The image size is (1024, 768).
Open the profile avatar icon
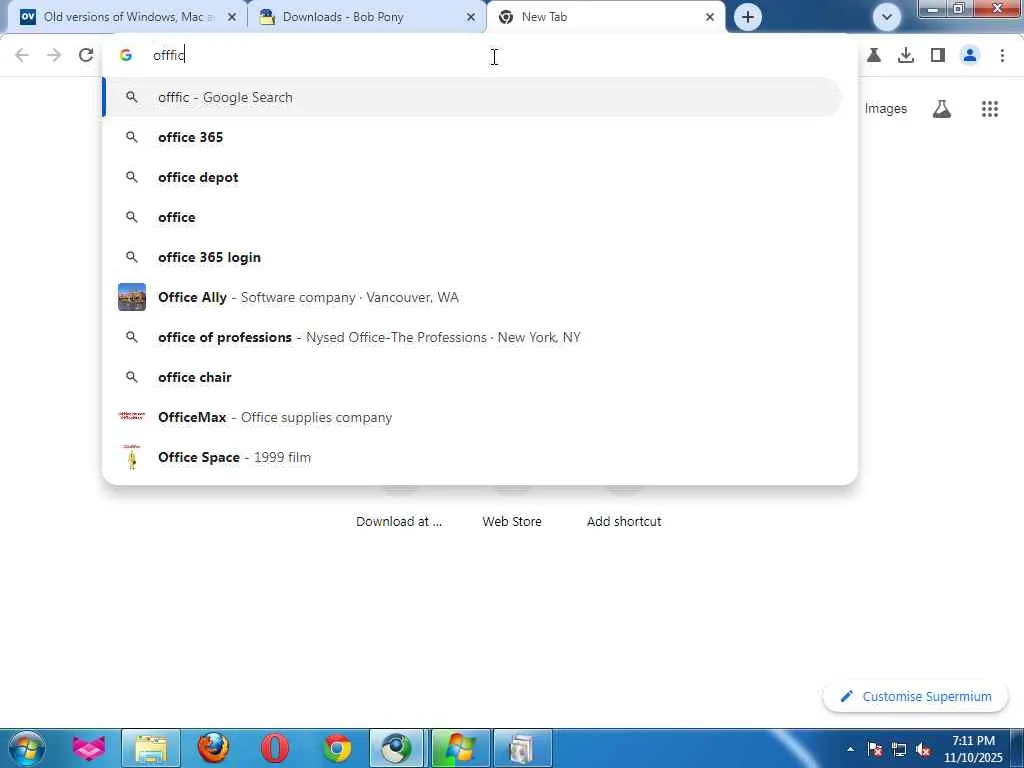pos(970,56)
